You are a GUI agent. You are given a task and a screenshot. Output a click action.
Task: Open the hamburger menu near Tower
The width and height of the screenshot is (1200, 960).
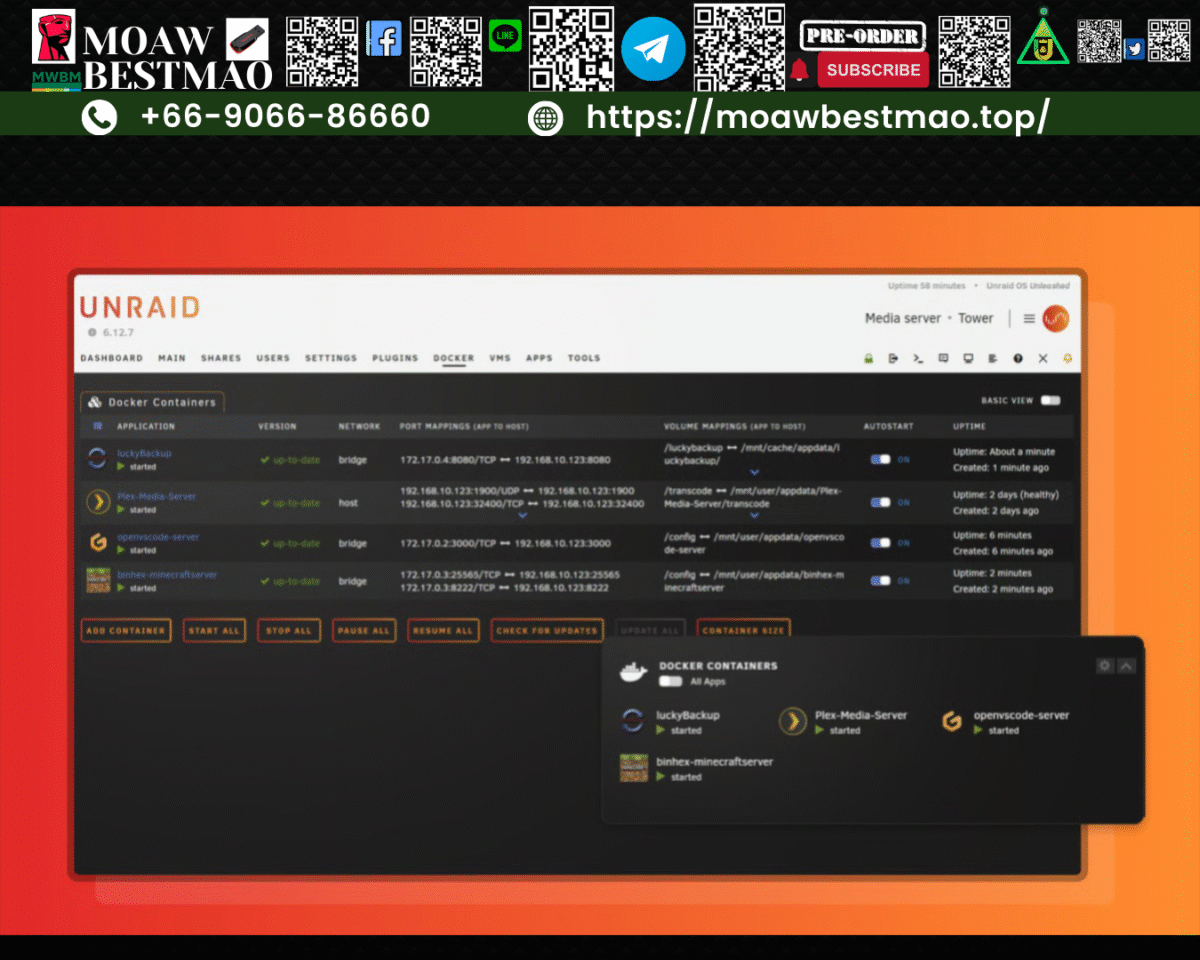(x=1028, y=318)
